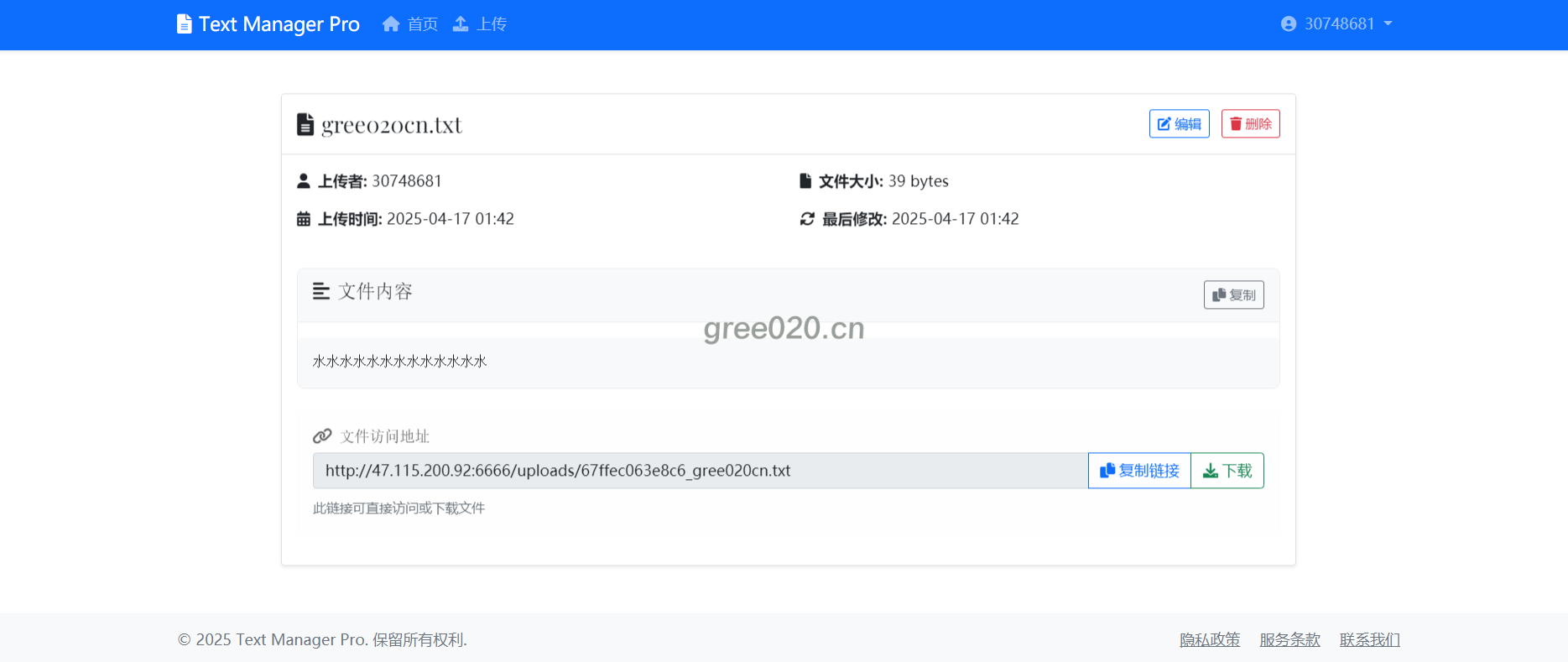Open the 隐私政策 footer link

pos(1209,639)
